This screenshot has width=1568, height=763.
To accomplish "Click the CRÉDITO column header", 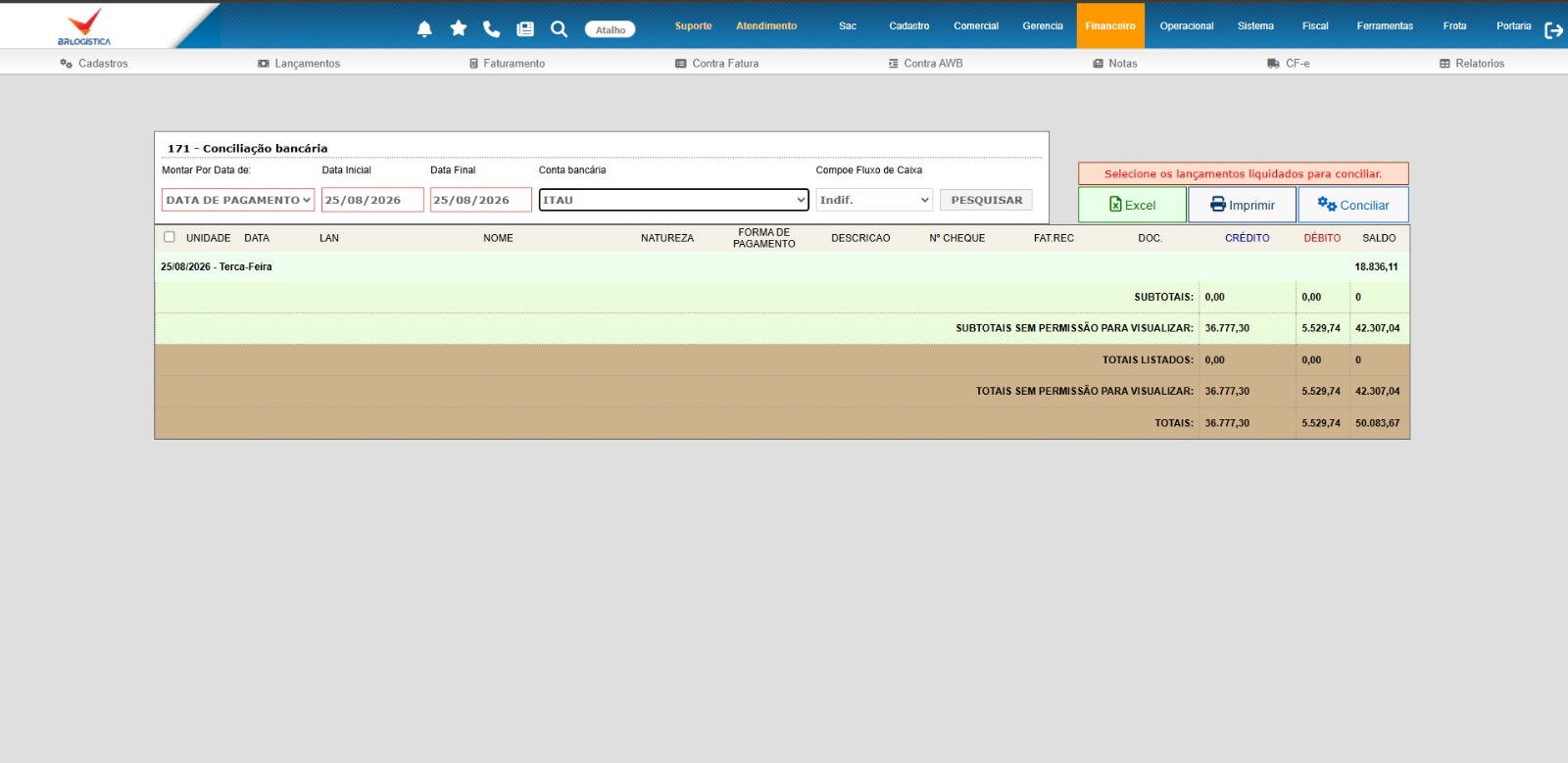I will tap(1247, 238).
